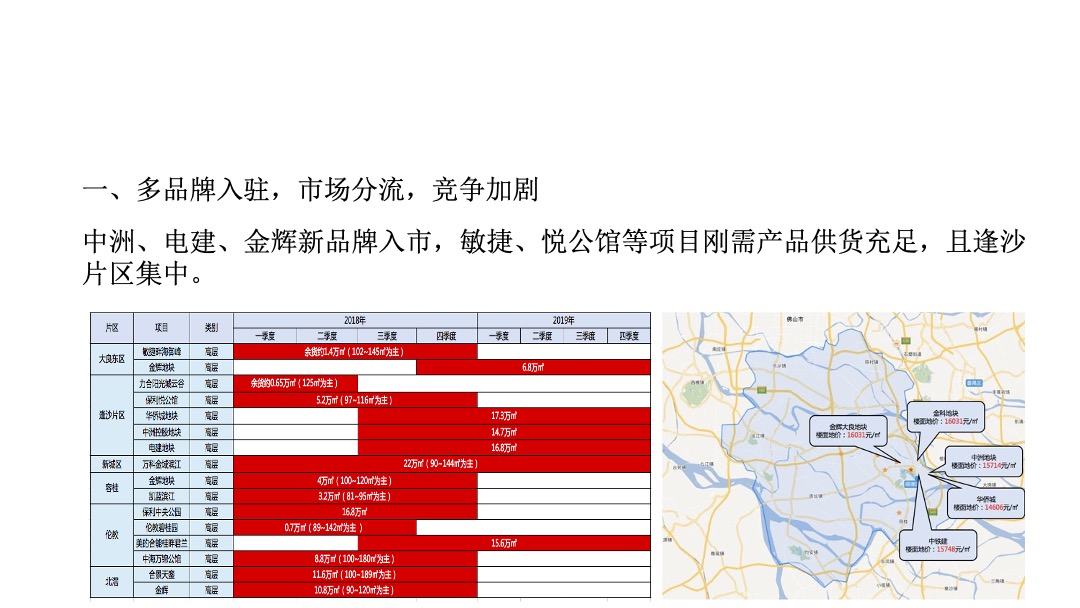Click the 中洲地块 callout on the map

pyautogui.click(x=985, y=460)
